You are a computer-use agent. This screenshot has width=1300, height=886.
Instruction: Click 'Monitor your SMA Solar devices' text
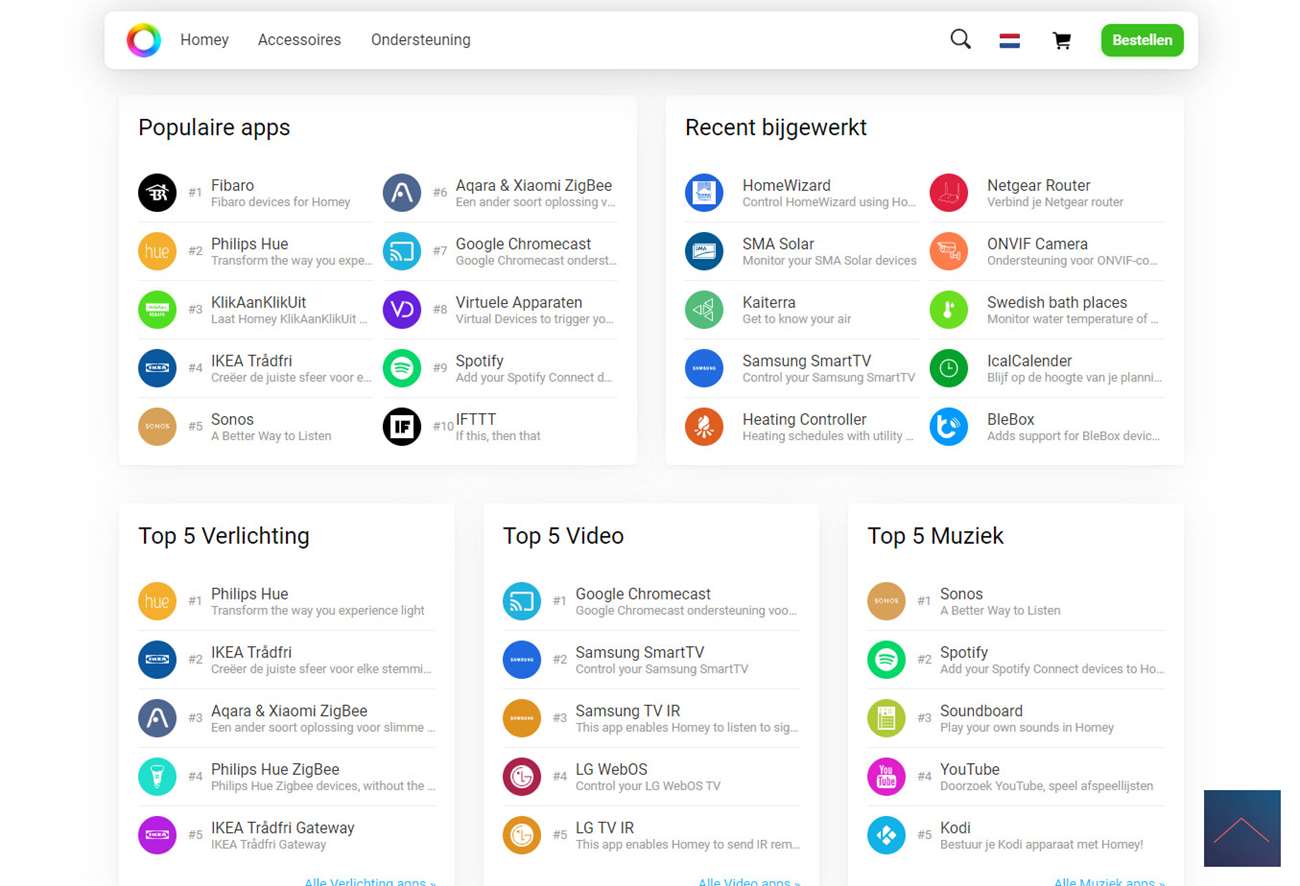pyautogui.click(x=830, y=260)
